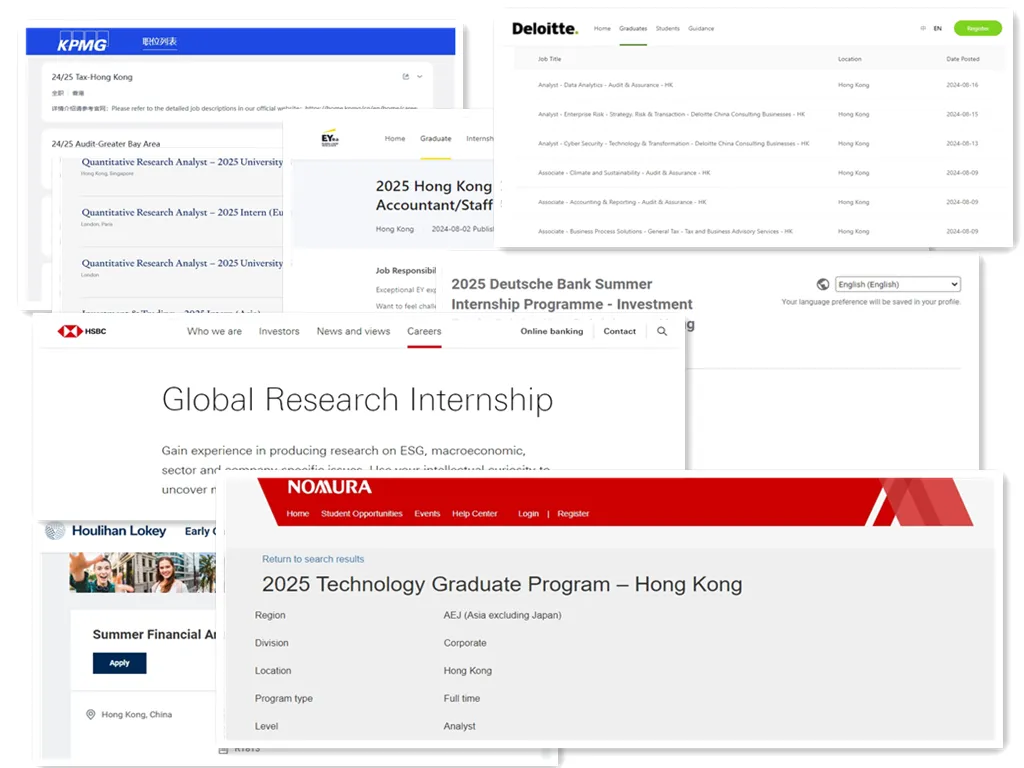
Task: Open the KPMG job list tab
Action: [159, 41]
